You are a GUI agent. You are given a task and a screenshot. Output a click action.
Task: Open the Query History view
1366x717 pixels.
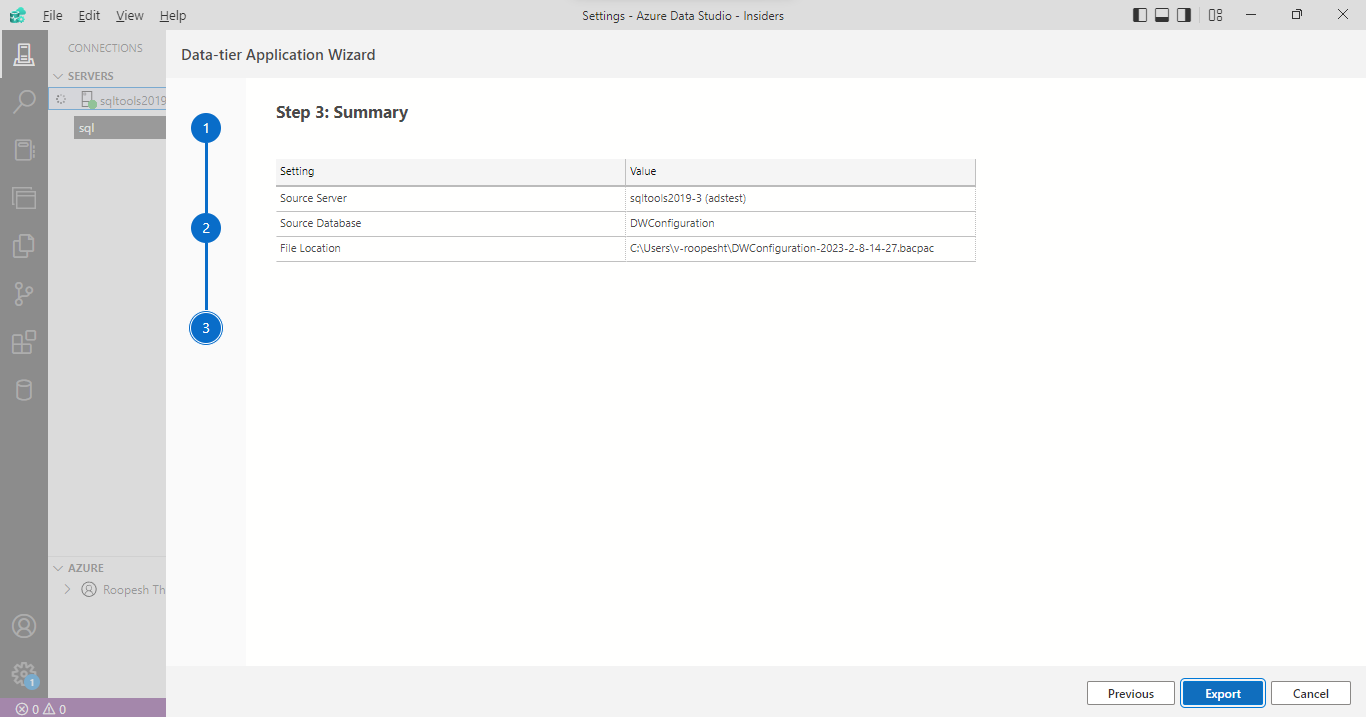[x=24, y=197]
